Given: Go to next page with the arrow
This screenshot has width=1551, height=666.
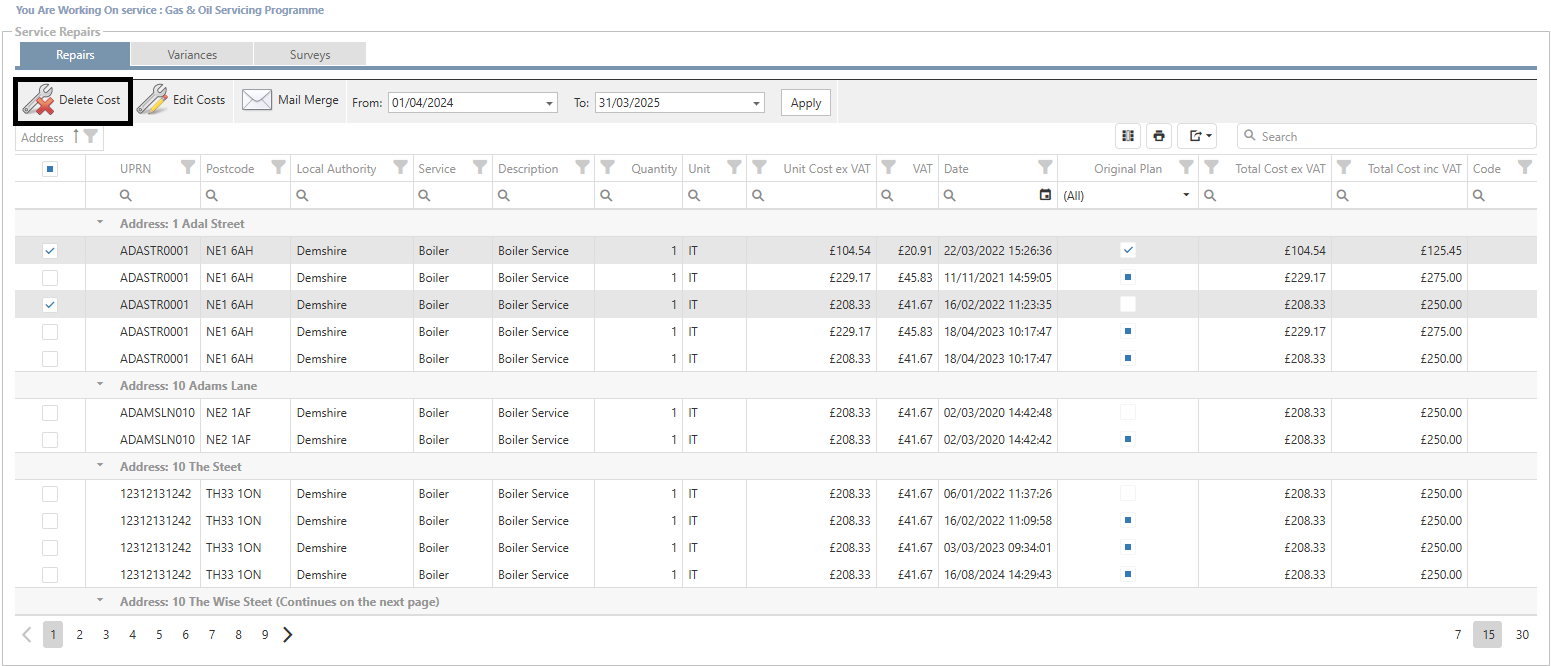Looking at the screenshot, I should click(288, 634).
